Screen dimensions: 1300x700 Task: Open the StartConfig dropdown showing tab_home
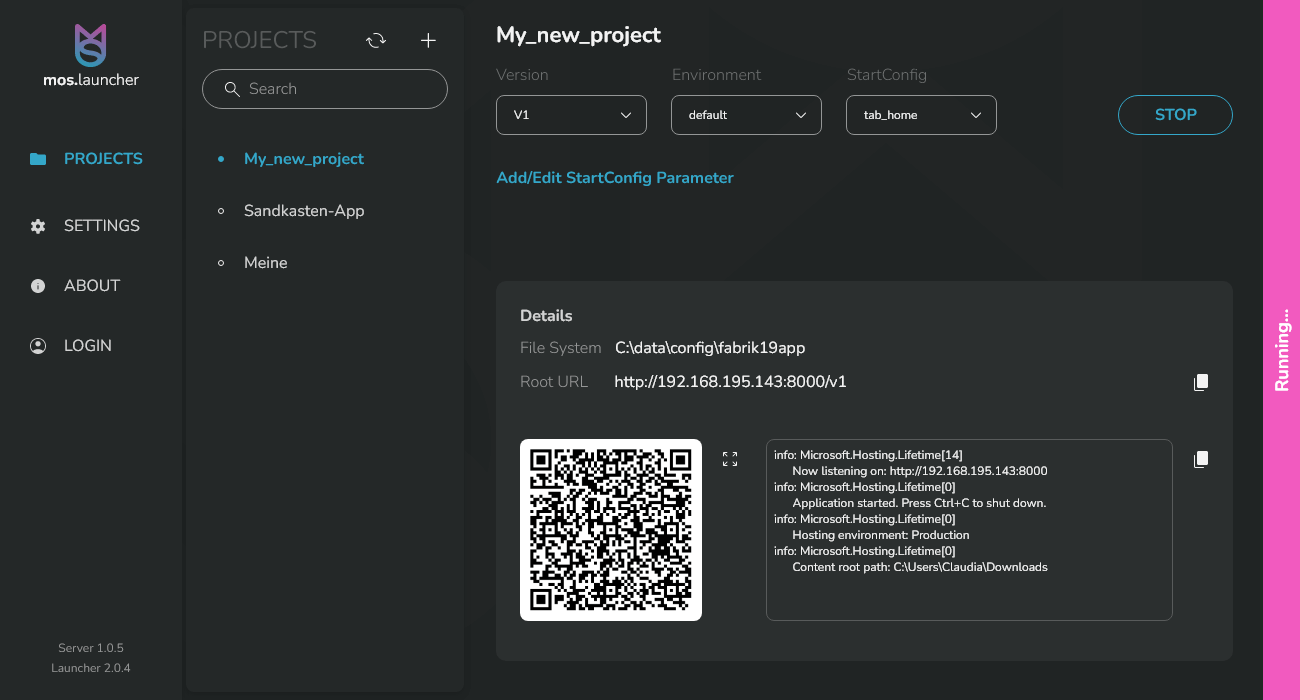(920, 115)
